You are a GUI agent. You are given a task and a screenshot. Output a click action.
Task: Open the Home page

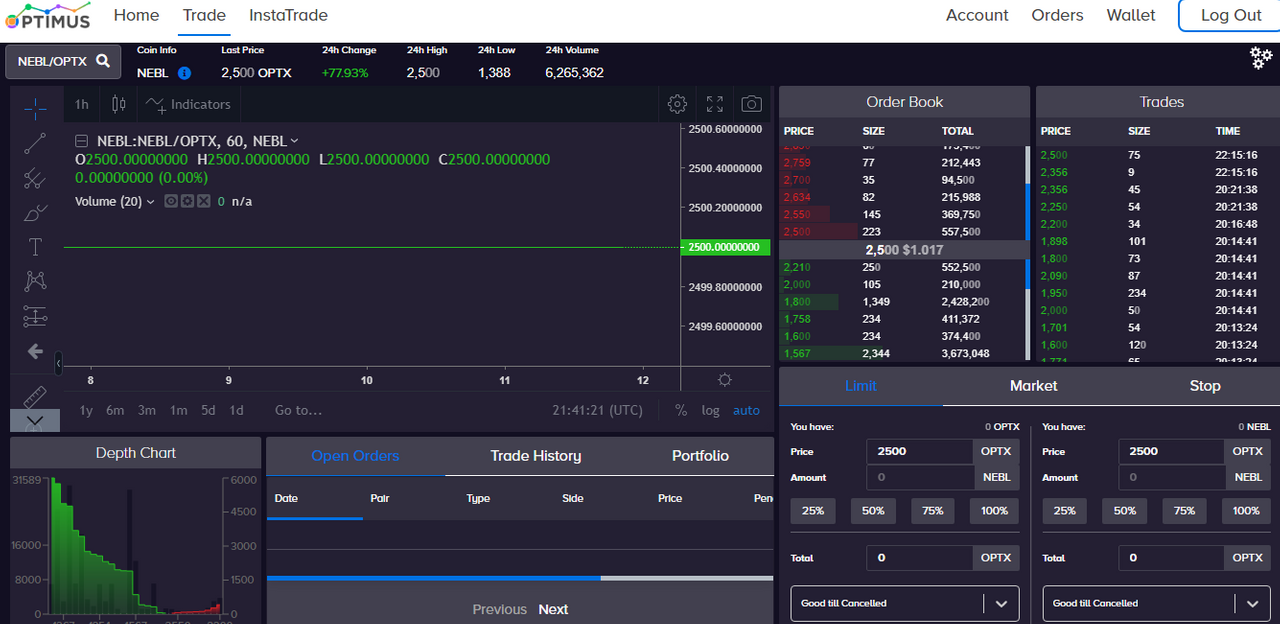point(136,15)
